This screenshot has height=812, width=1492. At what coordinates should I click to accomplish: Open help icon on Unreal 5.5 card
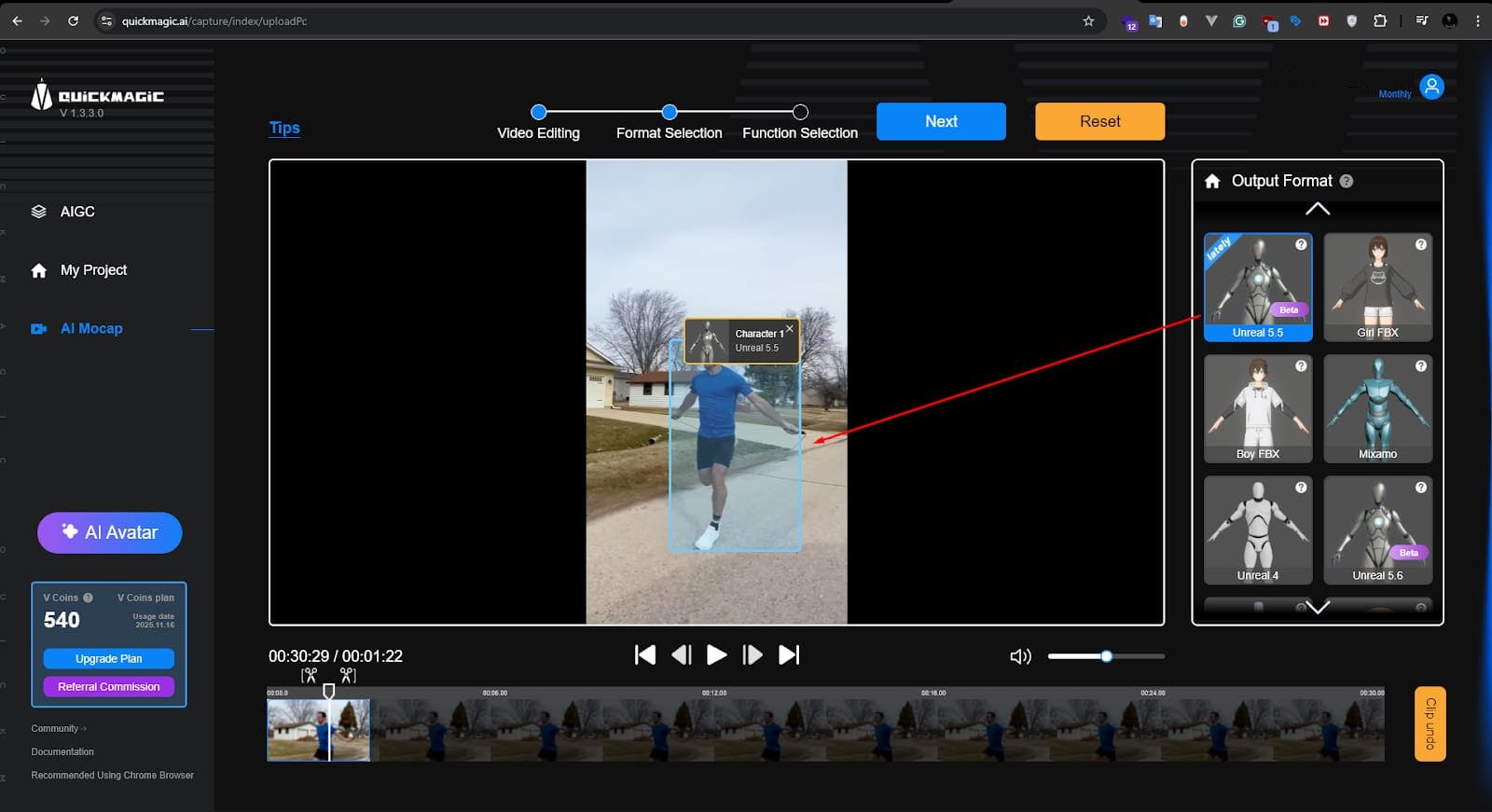[x=1301, y=244]
